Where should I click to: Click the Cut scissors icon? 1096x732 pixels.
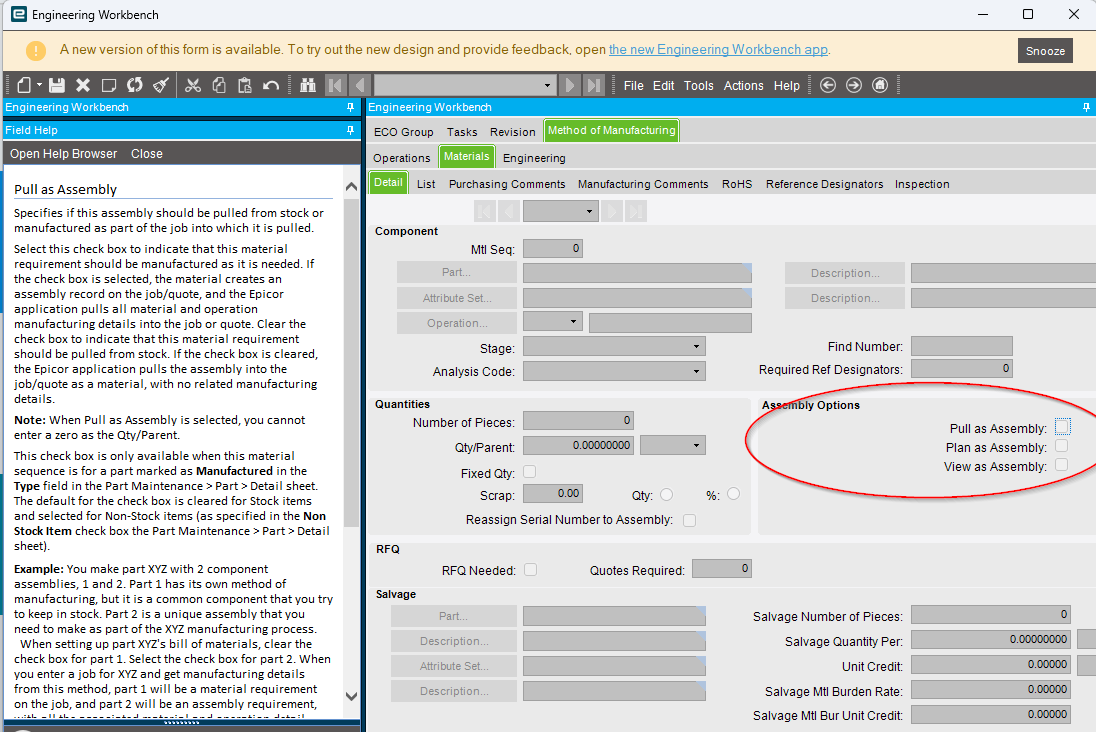coord(193,85)
